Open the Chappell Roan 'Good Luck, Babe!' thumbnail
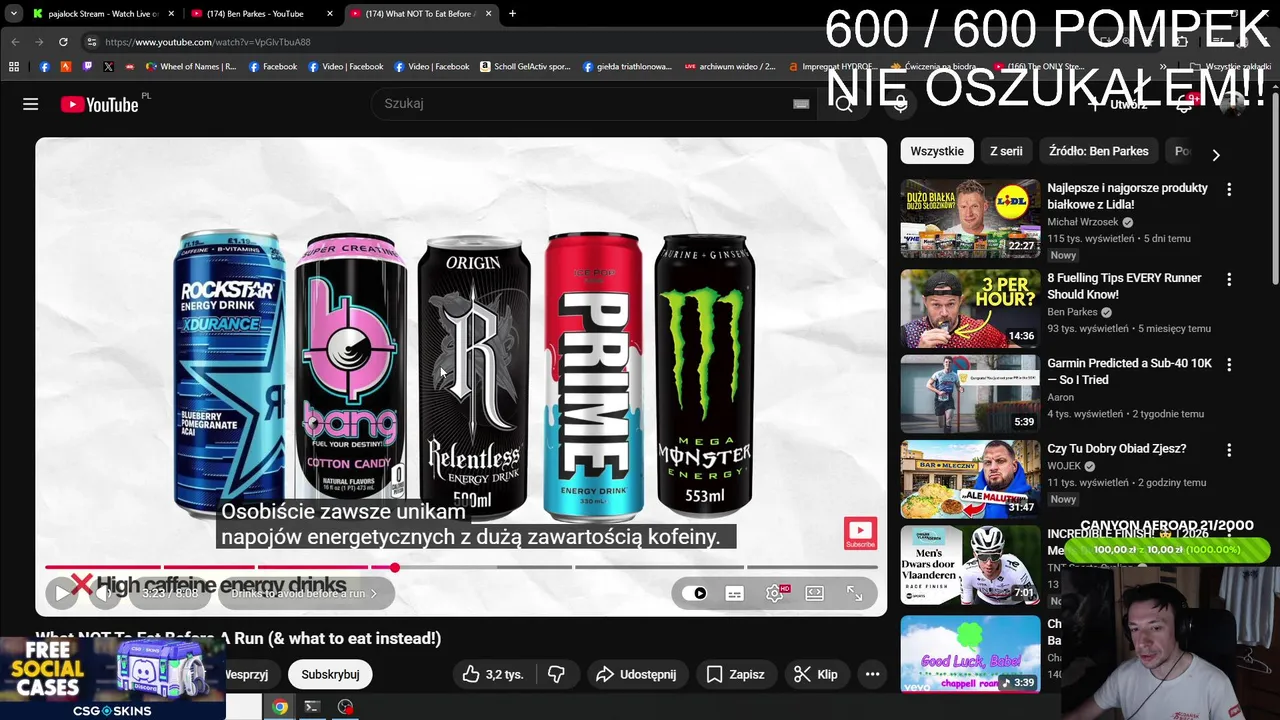This screenshot has height=720, width=1280. click(x=970, y=654)
